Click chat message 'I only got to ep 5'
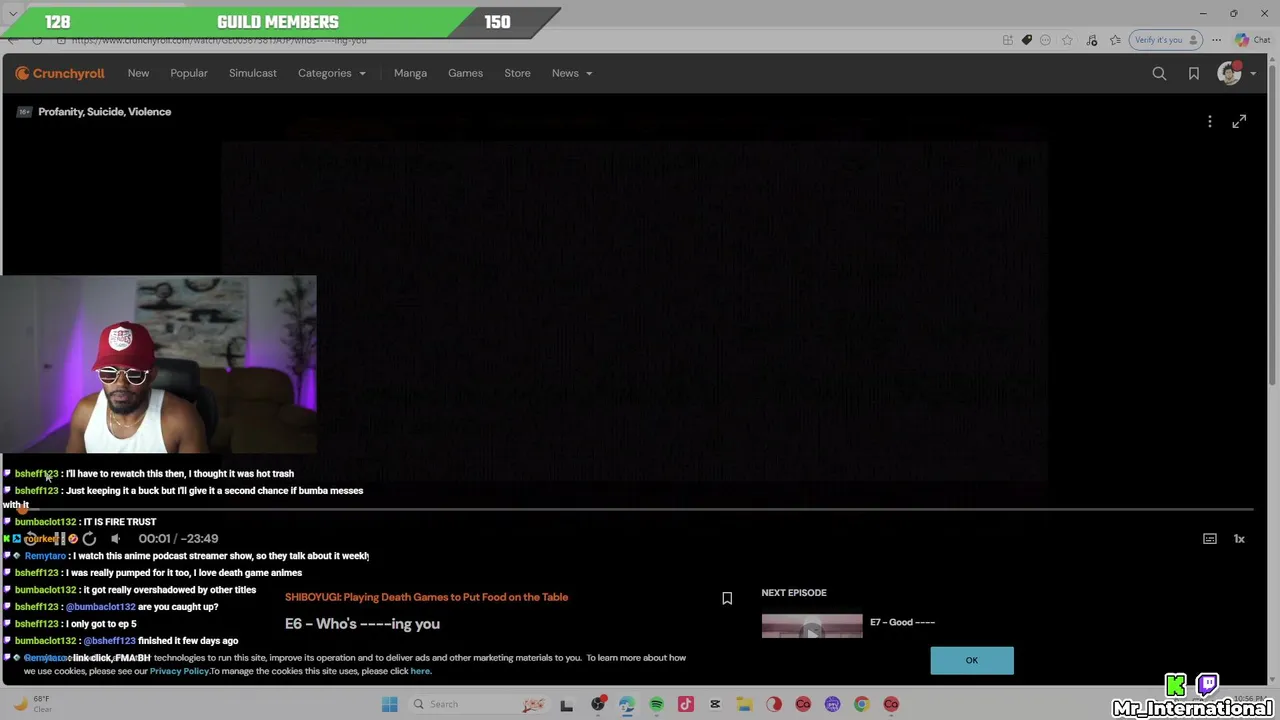The width and height of the screenshot is (1280, 720). (101, 624)
